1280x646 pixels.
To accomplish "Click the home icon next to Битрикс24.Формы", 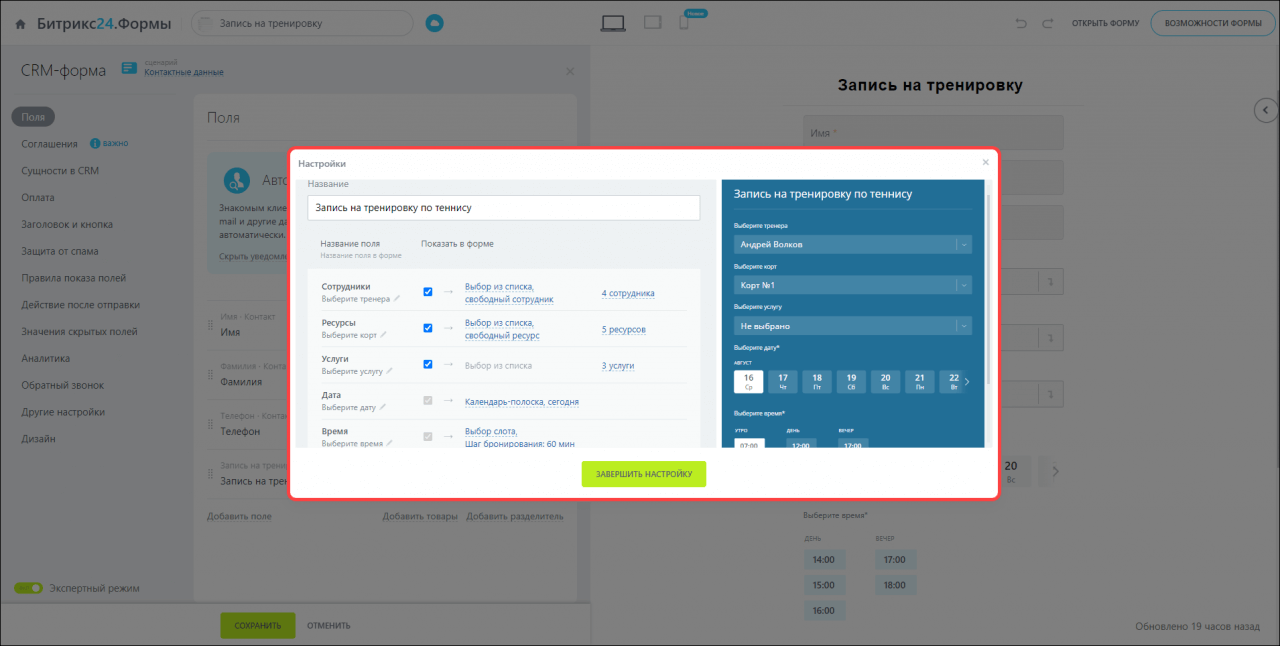I will point(20,23).
